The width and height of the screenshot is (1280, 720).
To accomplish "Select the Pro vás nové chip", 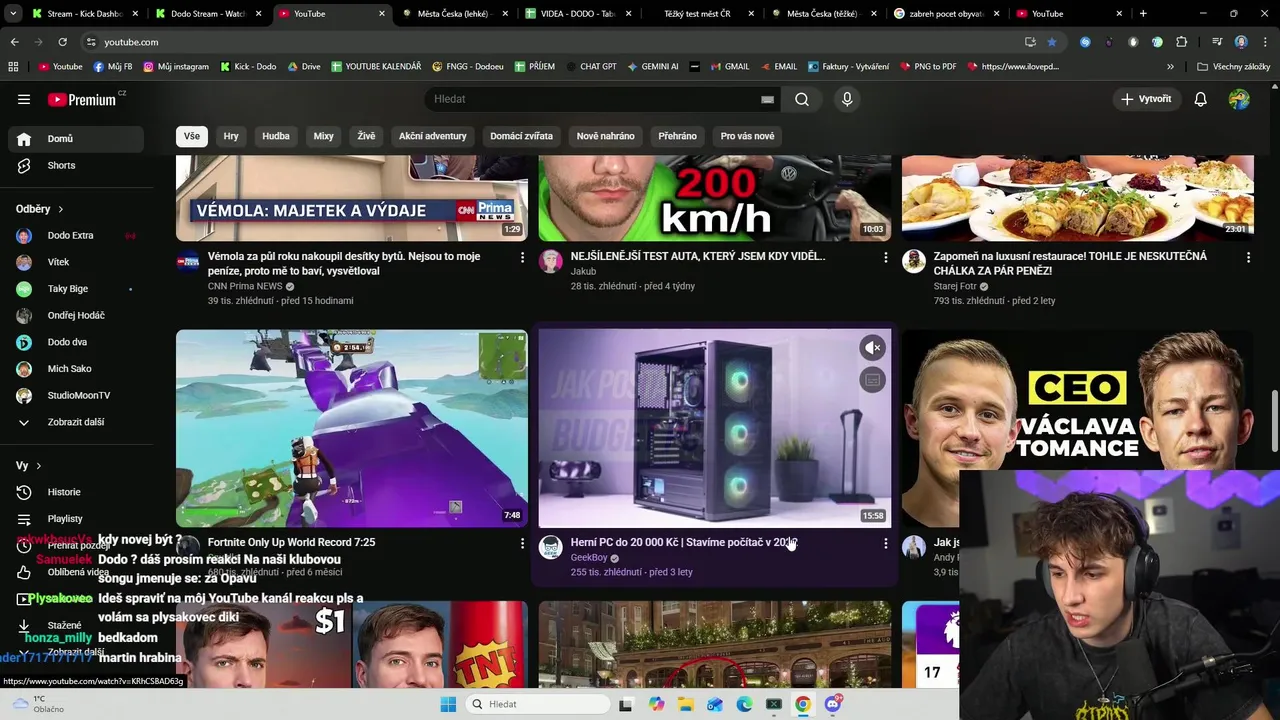I will point(747,136).
